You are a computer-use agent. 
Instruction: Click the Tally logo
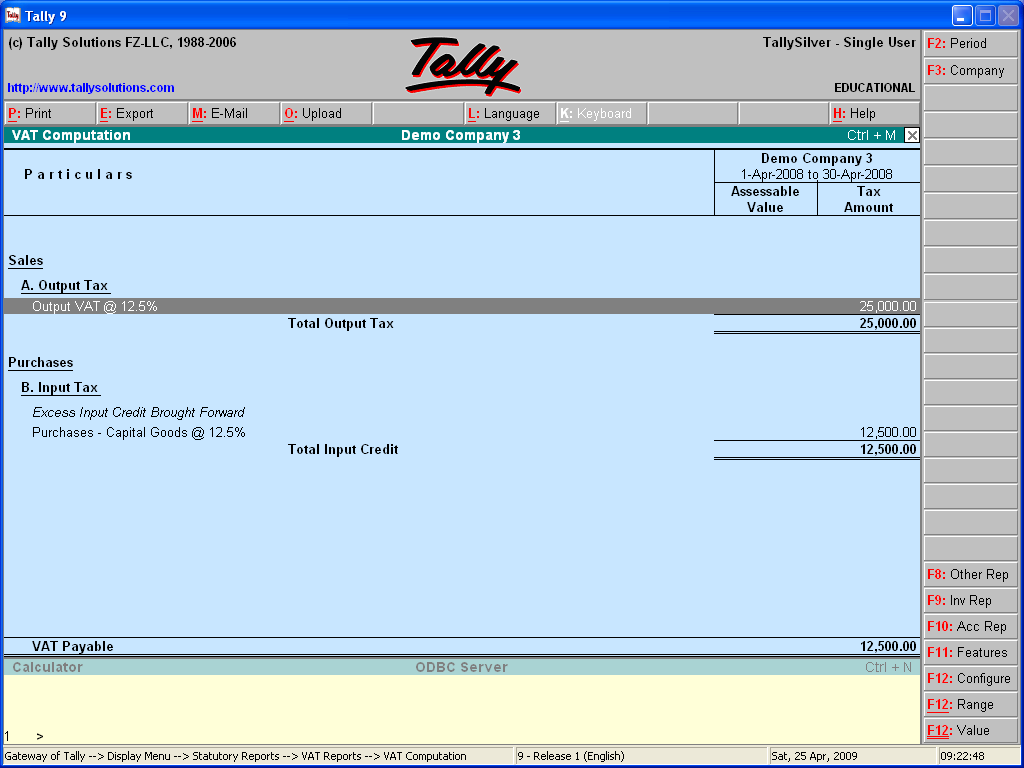(463, 65)
